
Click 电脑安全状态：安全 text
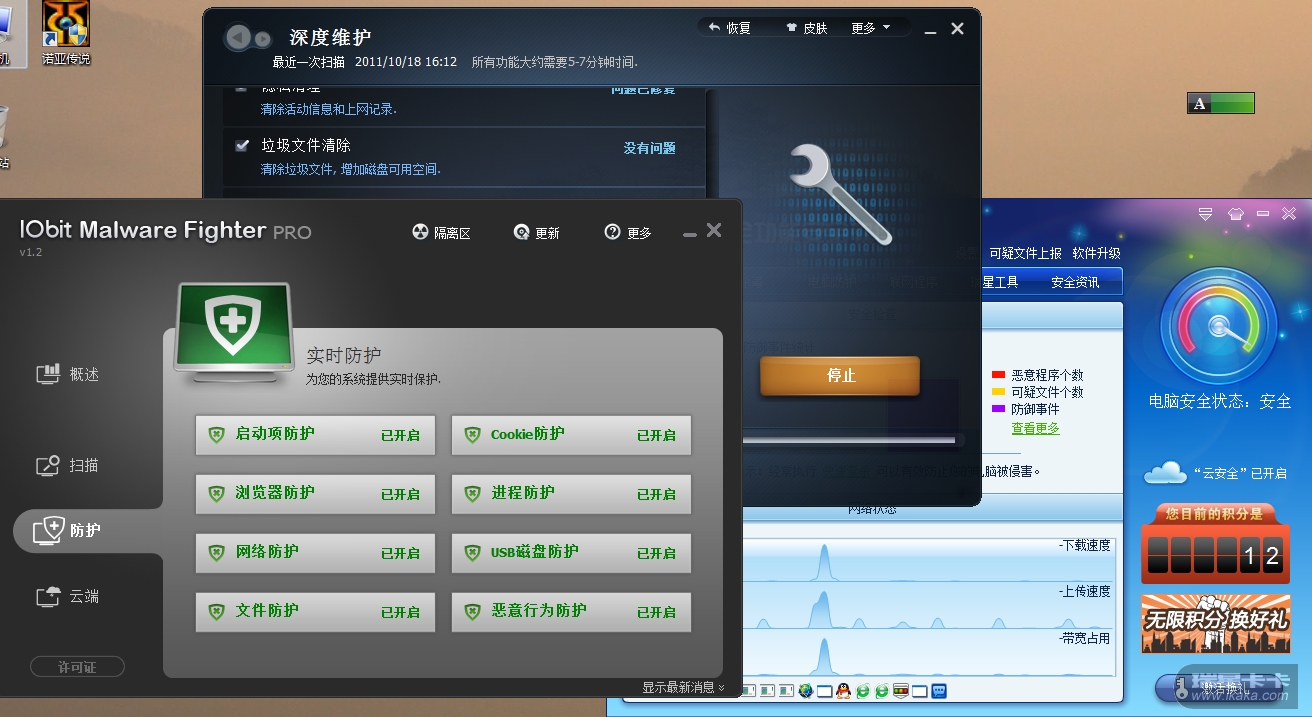click(x=1219, y=401)
